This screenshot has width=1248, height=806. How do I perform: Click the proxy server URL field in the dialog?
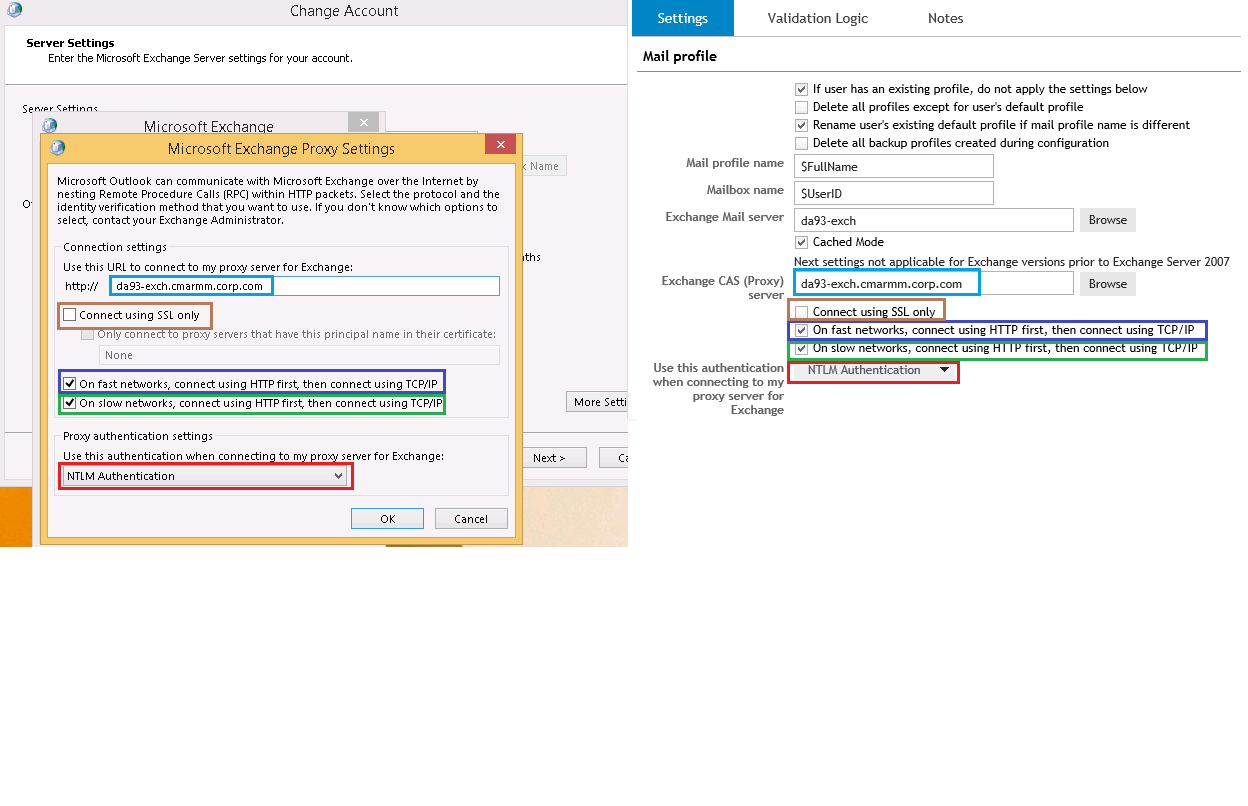(305, 286)
